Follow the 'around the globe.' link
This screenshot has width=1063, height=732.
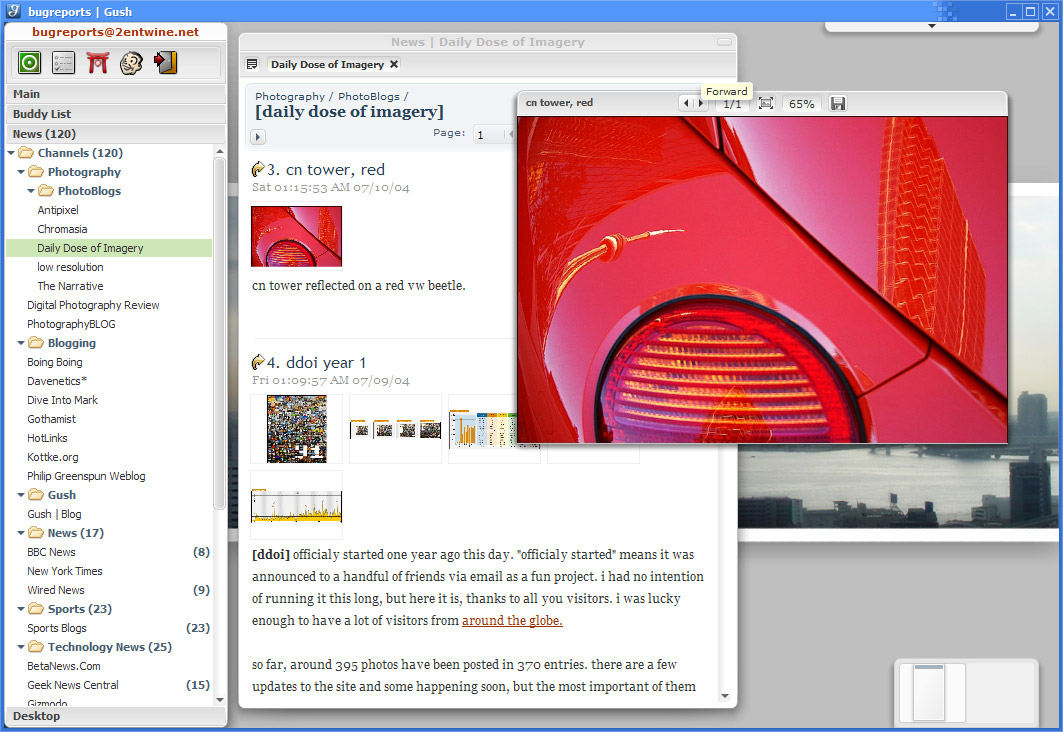(x=512, y=620)
